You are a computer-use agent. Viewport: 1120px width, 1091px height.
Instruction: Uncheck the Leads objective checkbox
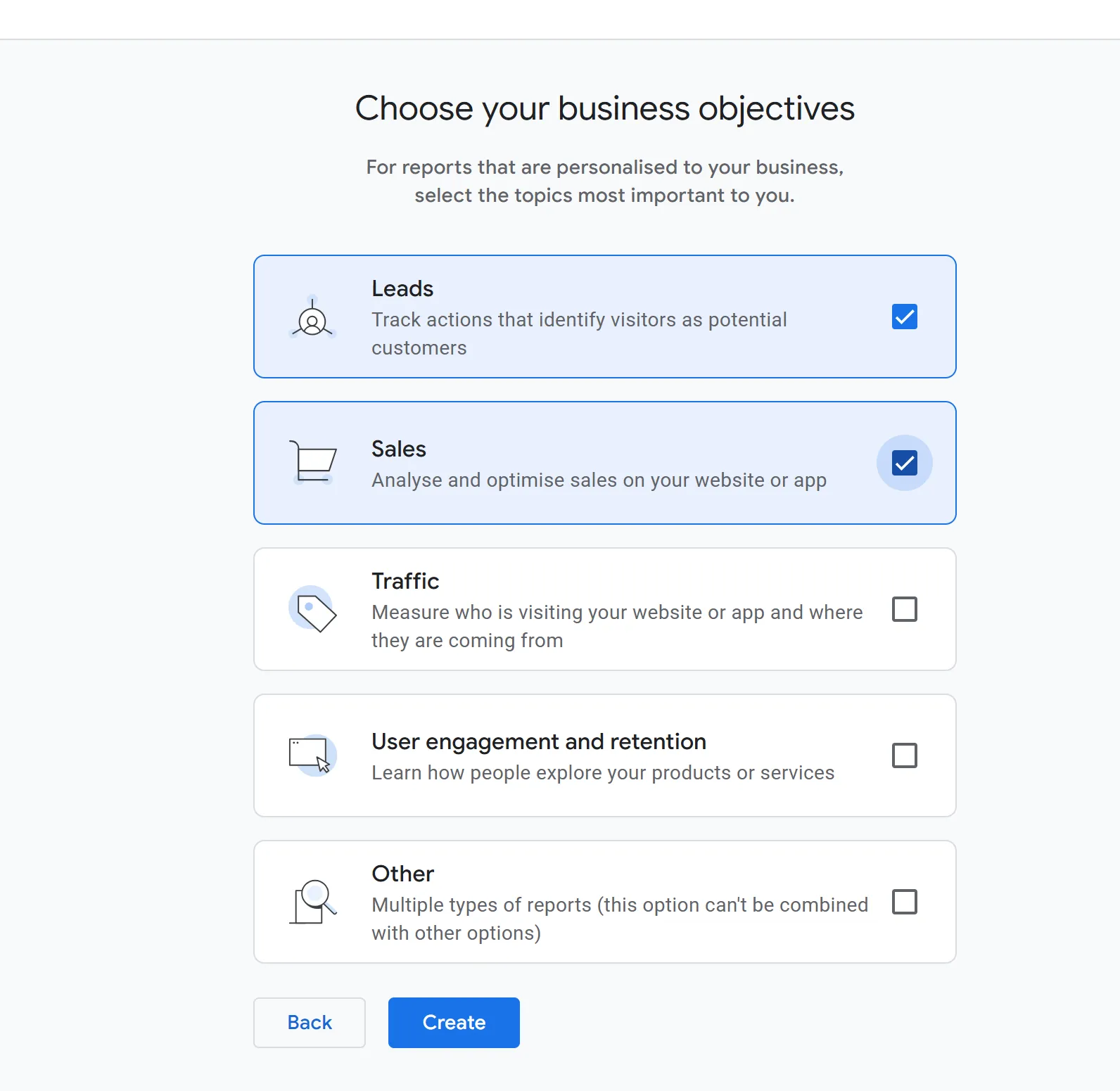pyautogui.click(x=904, y=317)
